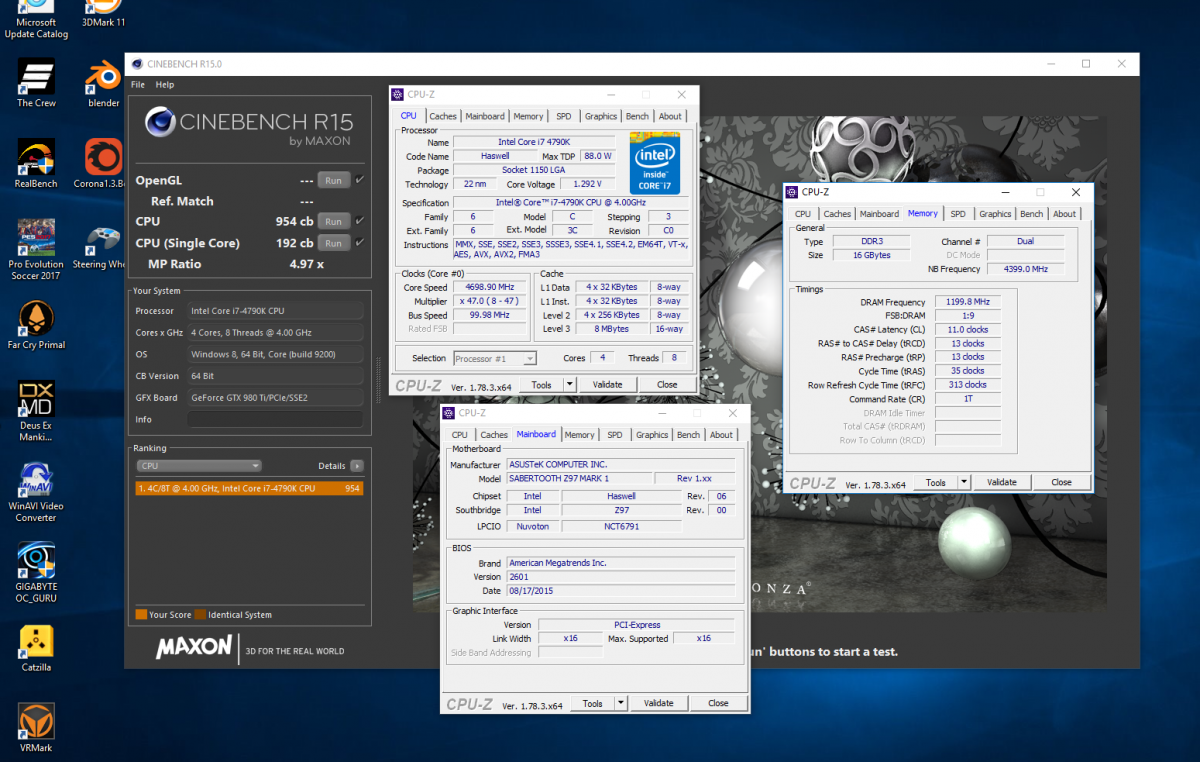Launch the blender desktop icon
Image resolution: width=1200 pixels, height=762 pixels.
103,83
